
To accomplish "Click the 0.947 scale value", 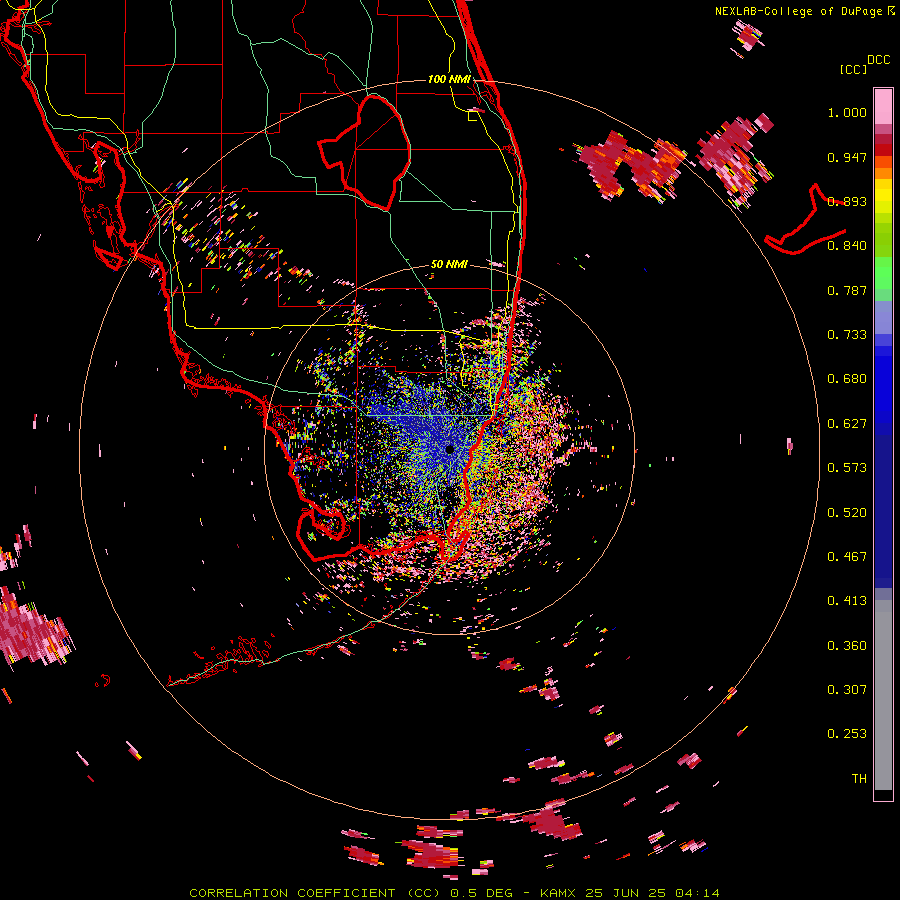I will [x=847, y=157].
